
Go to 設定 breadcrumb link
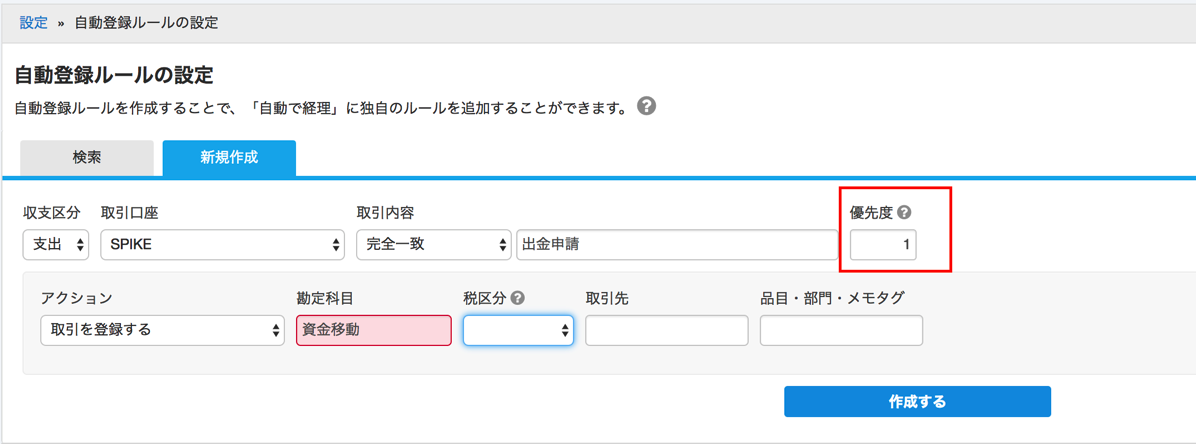click(34, 23)
